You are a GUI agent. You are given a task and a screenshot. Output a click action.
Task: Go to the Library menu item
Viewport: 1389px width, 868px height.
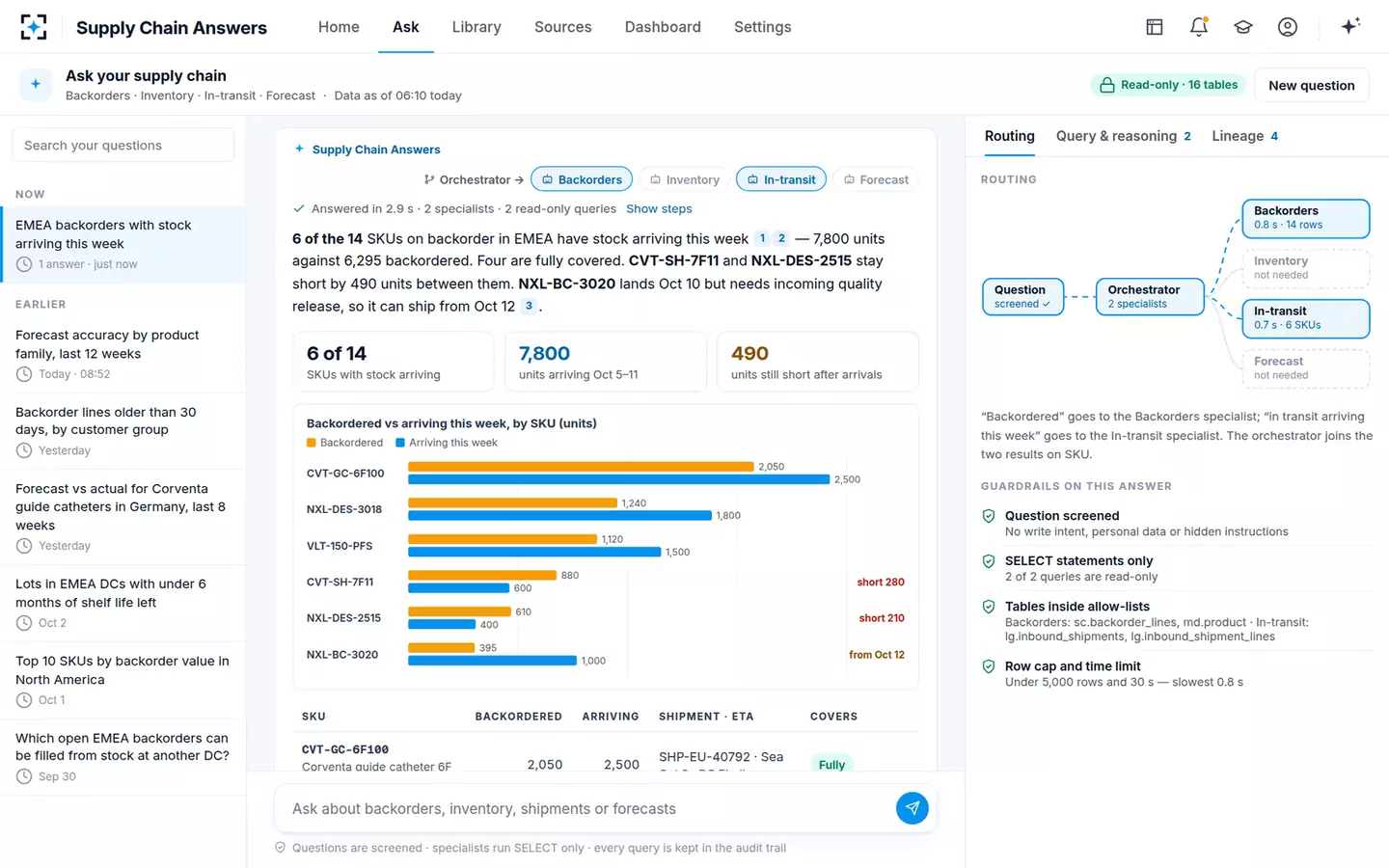click(477, 27)
